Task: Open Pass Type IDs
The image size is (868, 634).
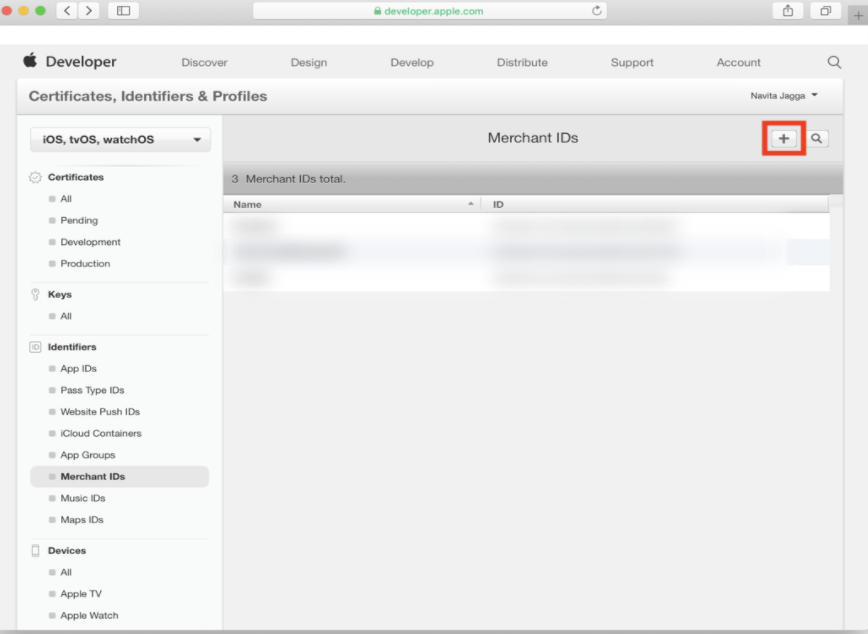Action: 92,390
